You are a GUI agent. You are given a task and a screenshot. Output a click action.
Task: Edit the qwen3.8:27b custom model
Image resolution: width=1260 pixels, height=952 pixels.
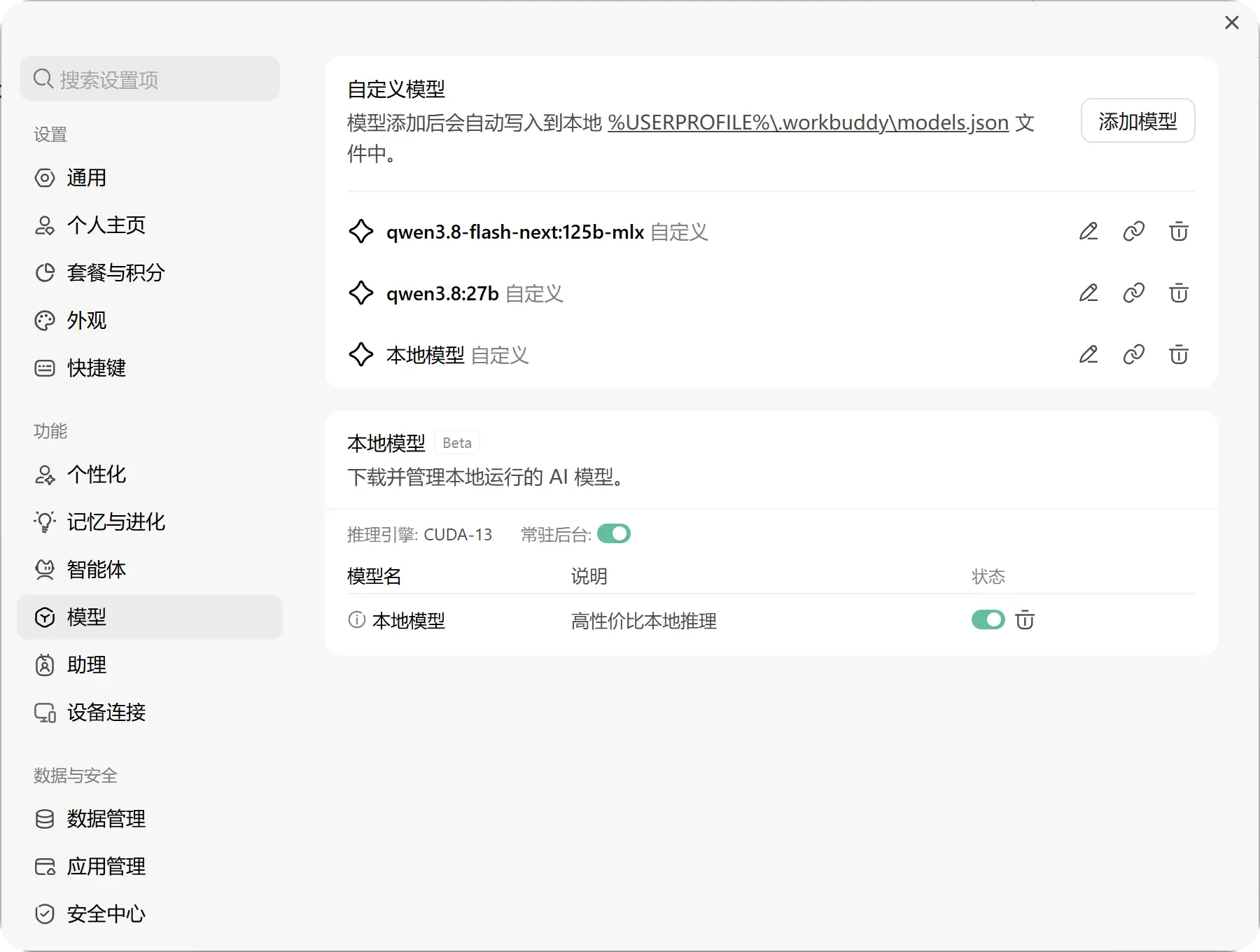pos(1088,293)
